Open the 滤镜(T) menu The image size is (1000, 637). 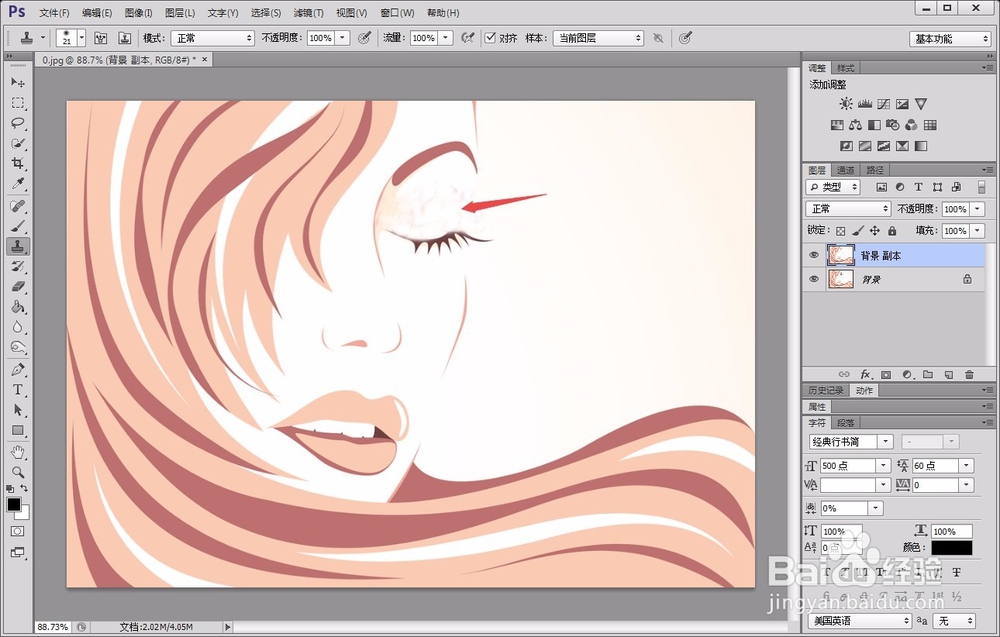309,13
